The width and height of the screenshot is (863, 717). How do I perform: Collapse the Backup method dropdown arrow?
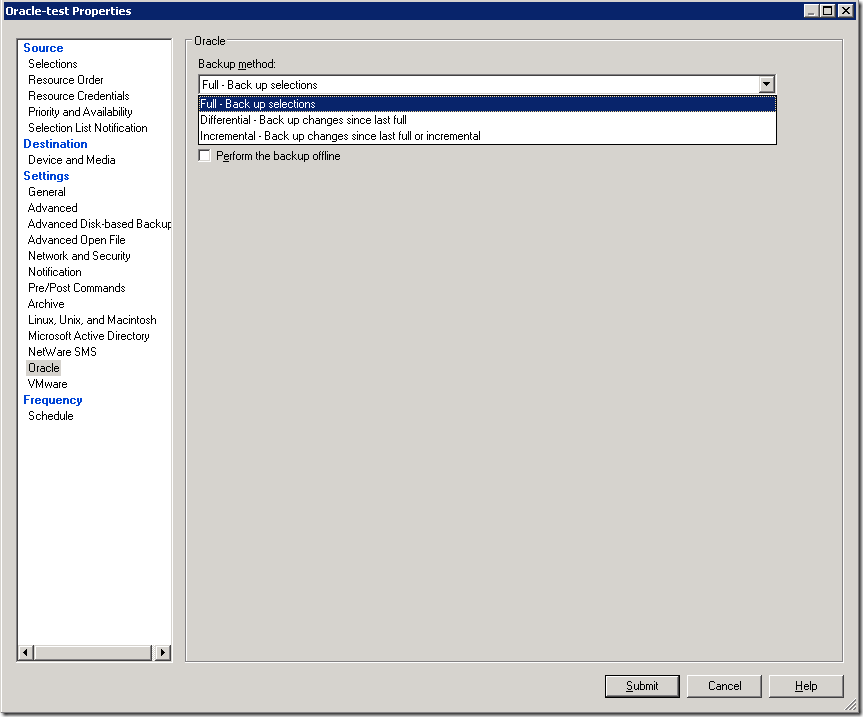click(766, 85)
